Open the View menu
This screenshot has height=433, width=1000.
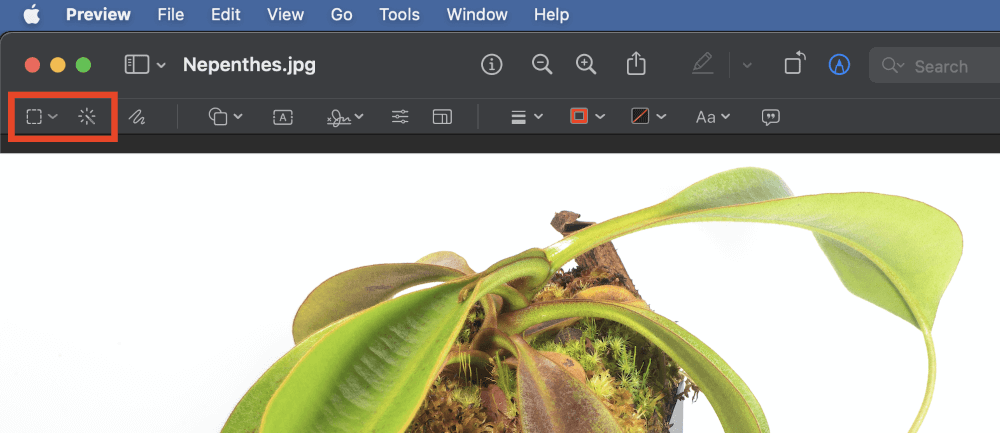pos(285,15)
